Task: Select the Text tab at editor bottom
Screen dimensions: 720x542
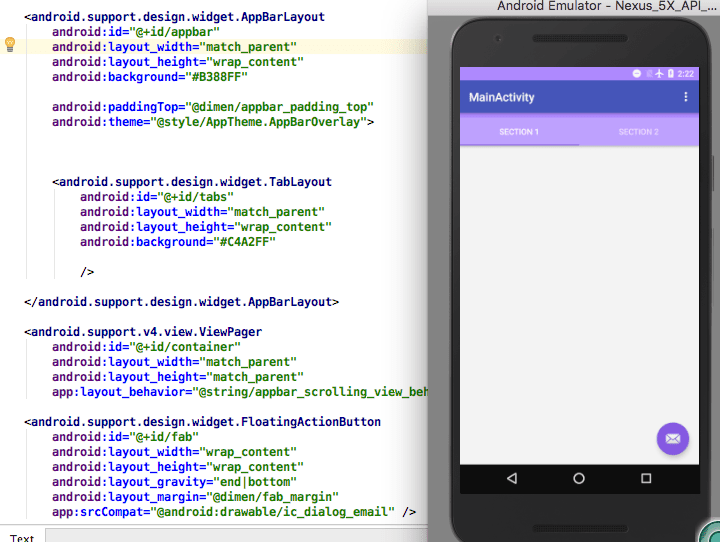Action: [x=22, y=536]
